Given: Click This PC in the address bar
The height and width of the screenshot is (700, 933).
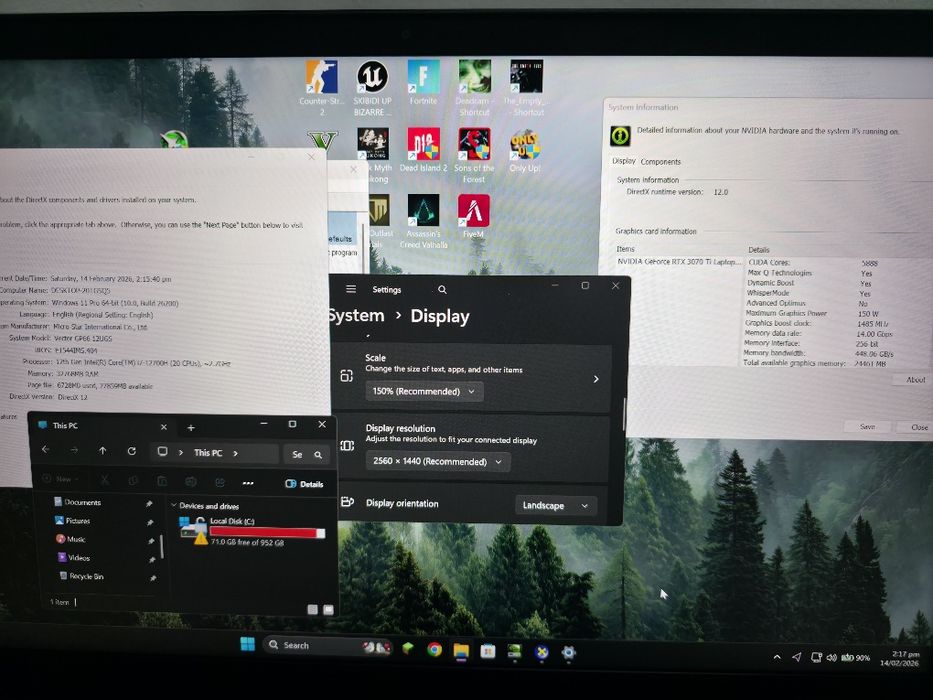Looking at the screenshot, I should click(x=208, y=452).
